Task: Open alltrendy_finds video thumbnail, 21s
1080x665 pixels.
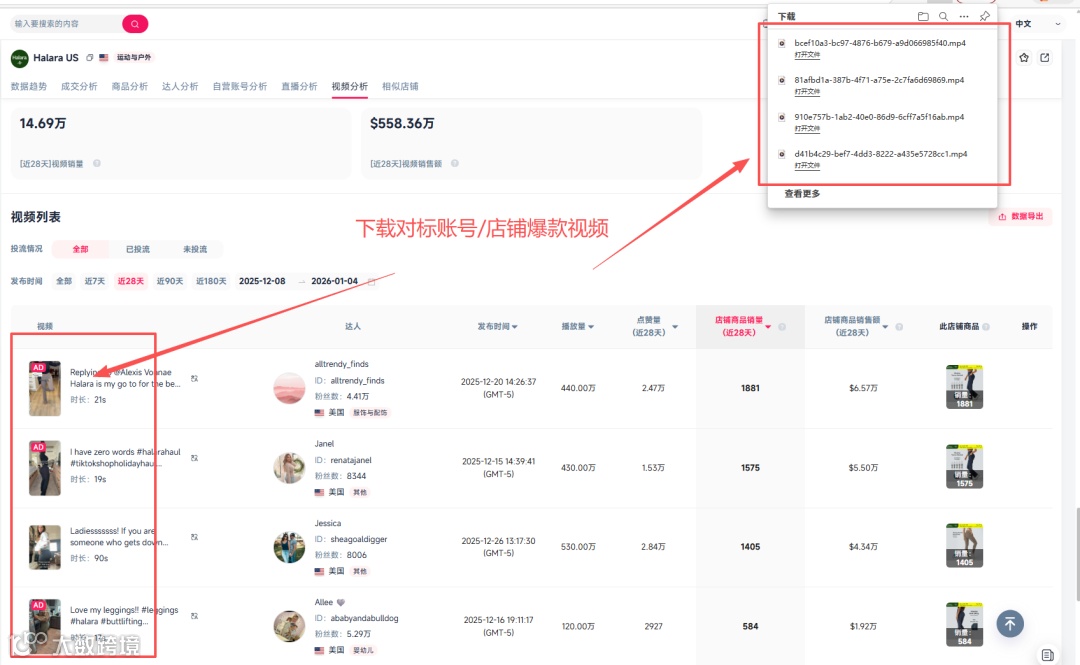Action: pos(45,388)
